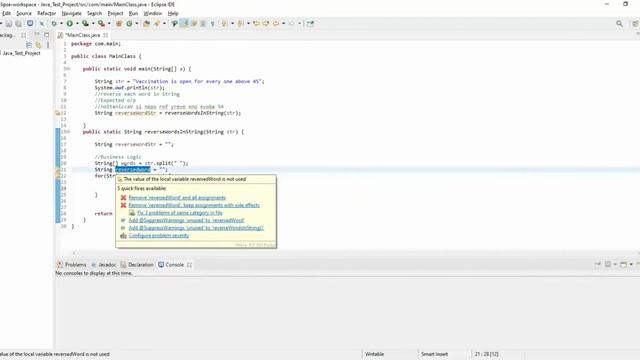Open Package Explorer view menu icon

coord(48,45)
